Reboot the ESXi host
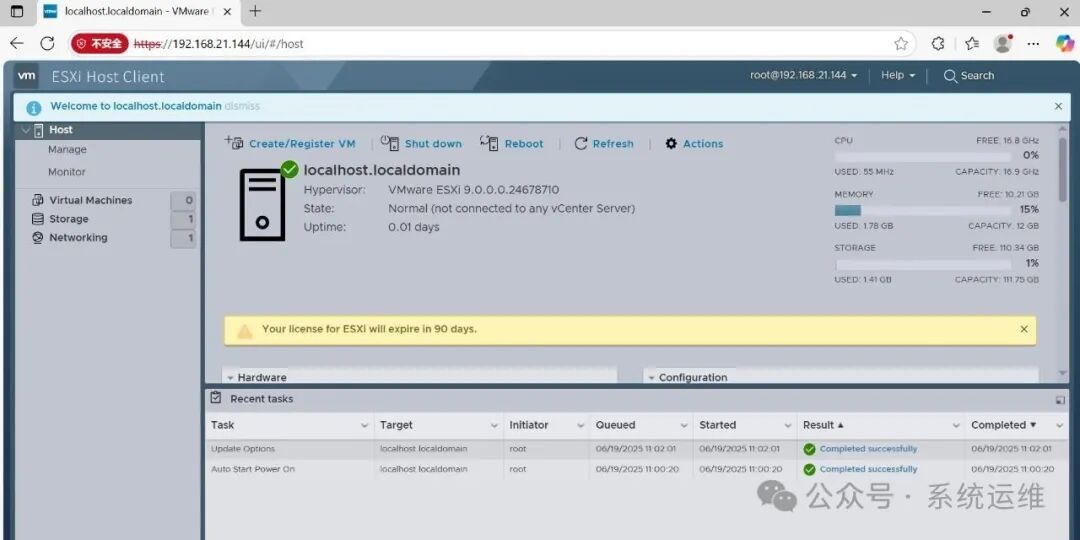 512,143
